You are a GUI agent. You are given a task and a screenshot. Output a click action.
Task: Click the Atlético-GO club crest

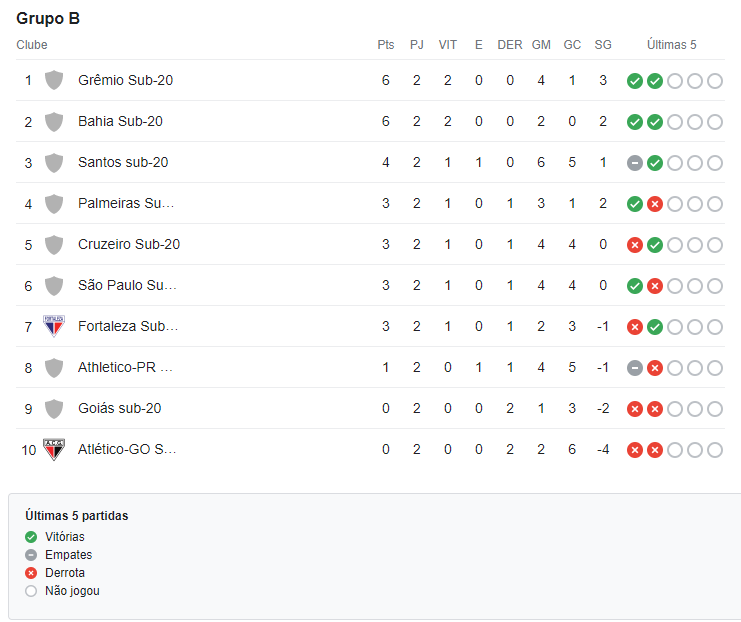(x=54, y=449)
